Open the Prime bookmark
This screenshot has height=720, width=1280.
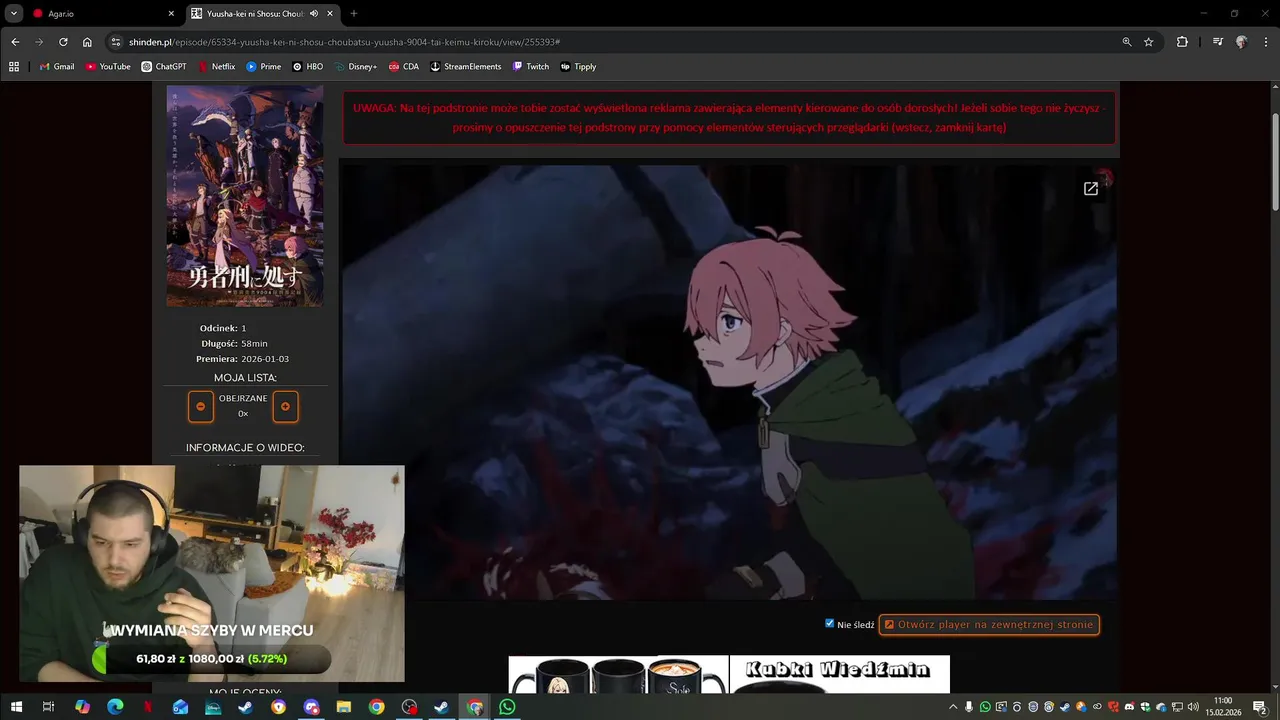coord(264,66)
